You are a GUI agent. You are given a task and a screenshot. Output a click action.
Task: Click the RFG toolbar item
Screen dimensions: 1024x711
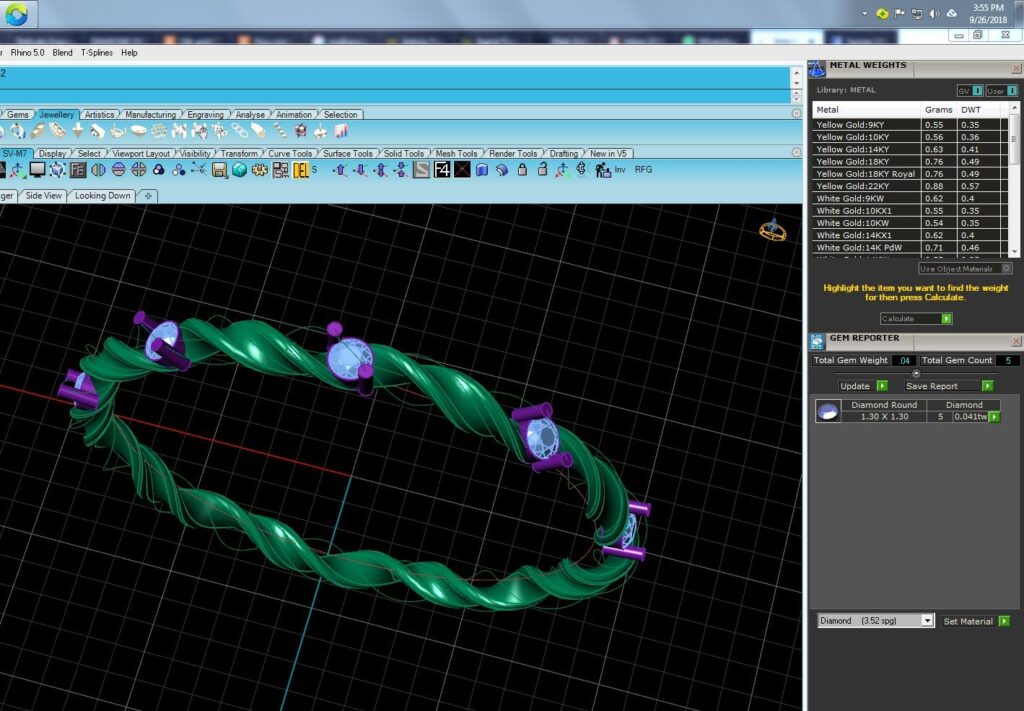point(643,170)
